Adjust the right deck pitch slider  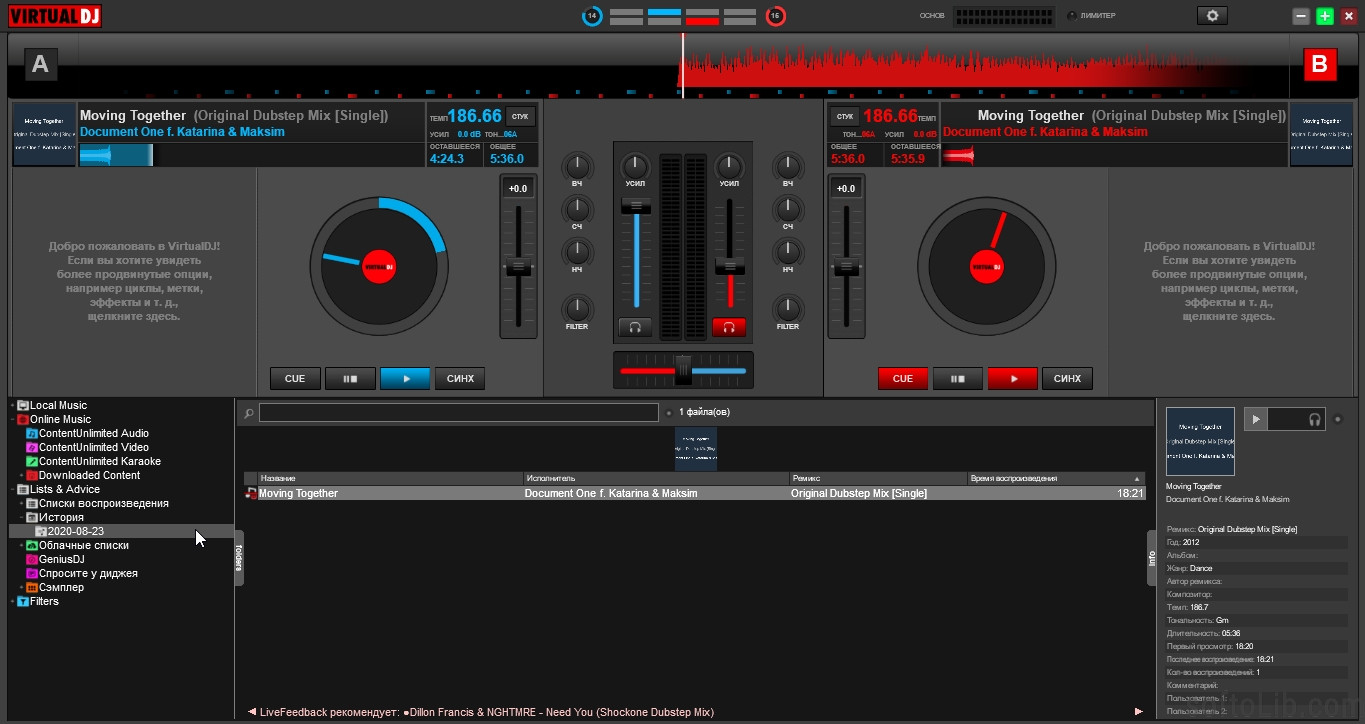pyautogui.click(x=846, y=266)
